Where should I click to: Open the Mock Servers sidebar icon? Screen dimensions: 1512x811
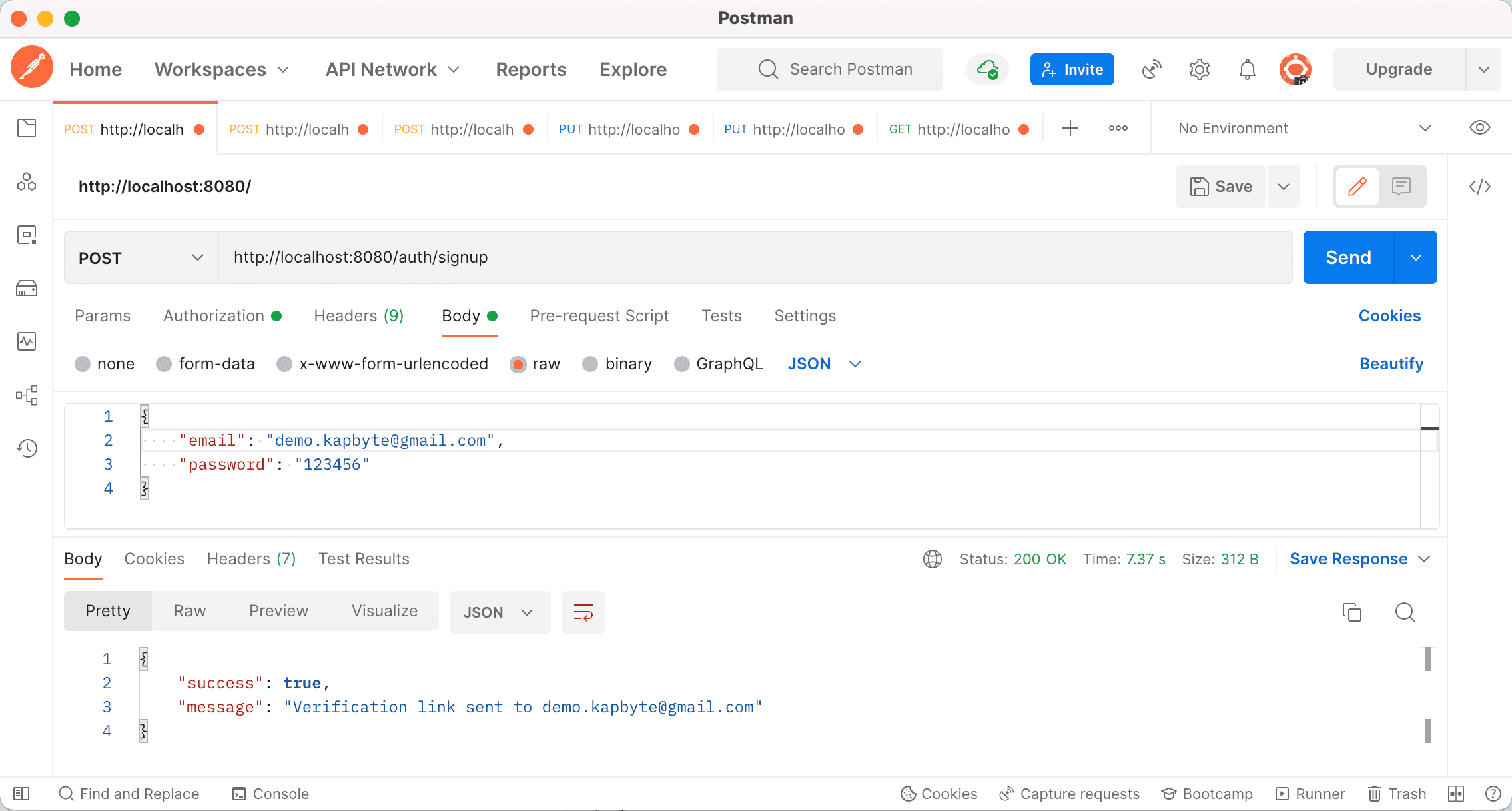27,288
